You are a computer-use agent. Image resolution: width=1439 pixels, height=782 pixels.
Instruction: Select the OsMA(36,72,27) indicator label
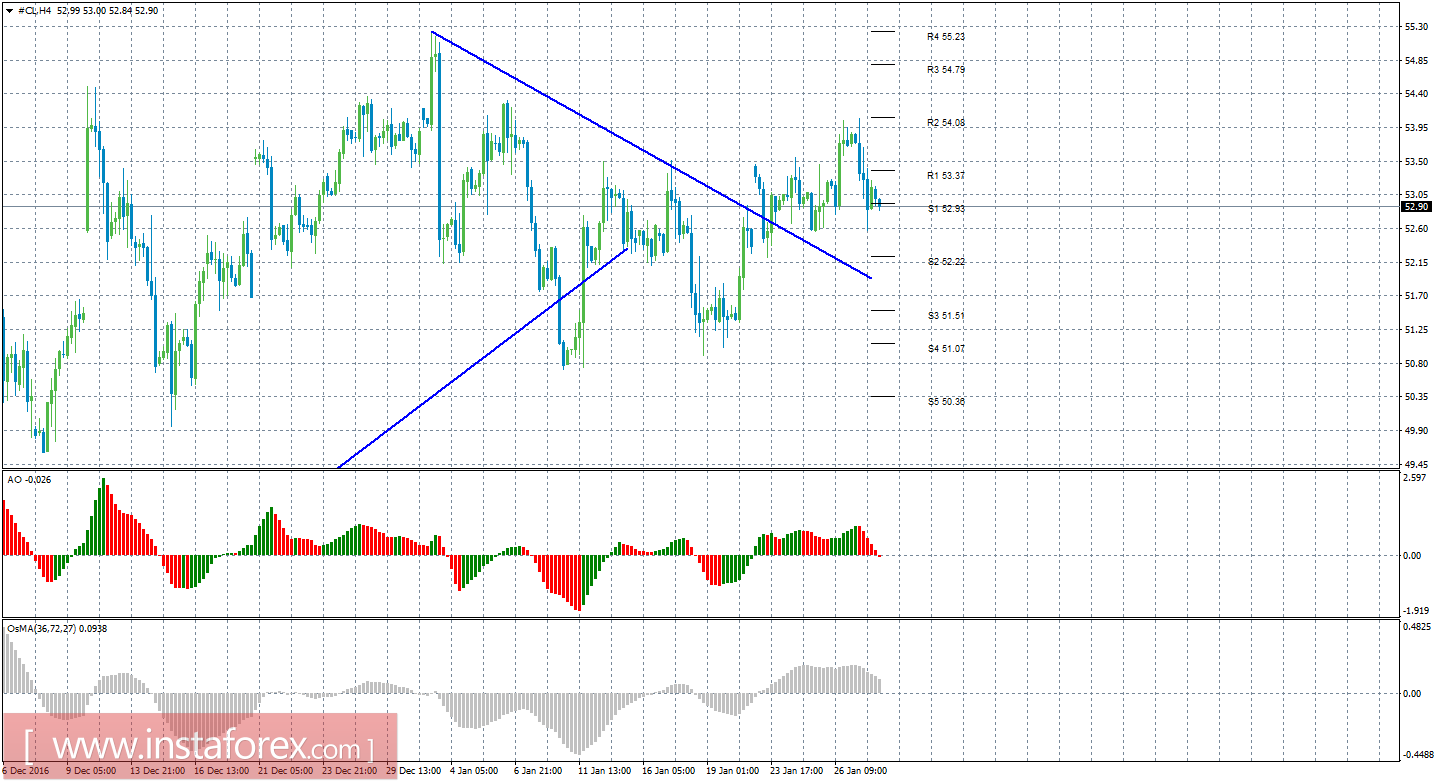coord(57,629)
